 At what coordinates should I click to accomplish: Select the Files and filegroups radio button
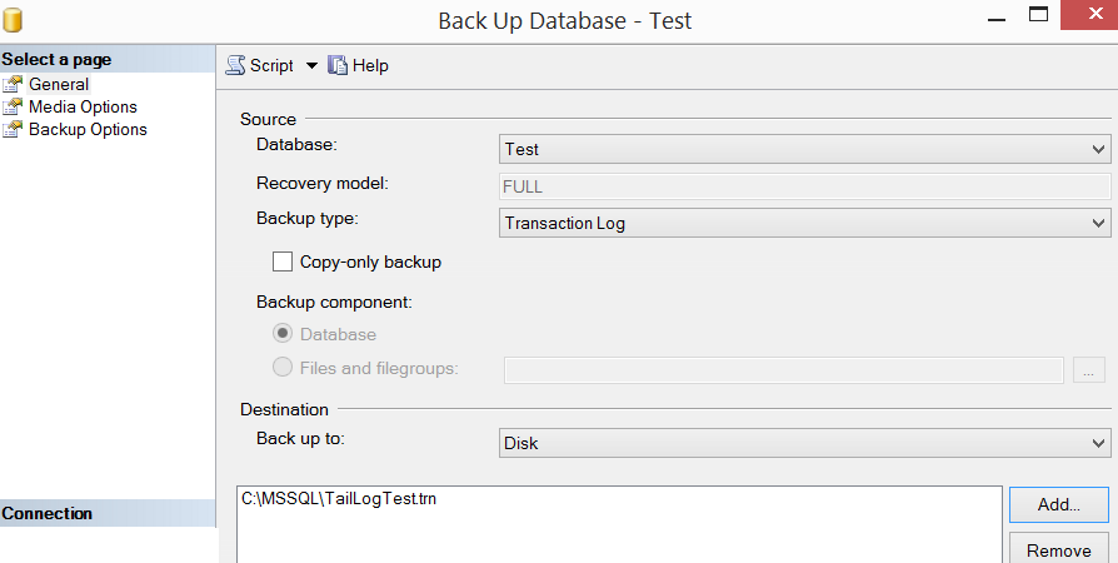coord(283,368)
